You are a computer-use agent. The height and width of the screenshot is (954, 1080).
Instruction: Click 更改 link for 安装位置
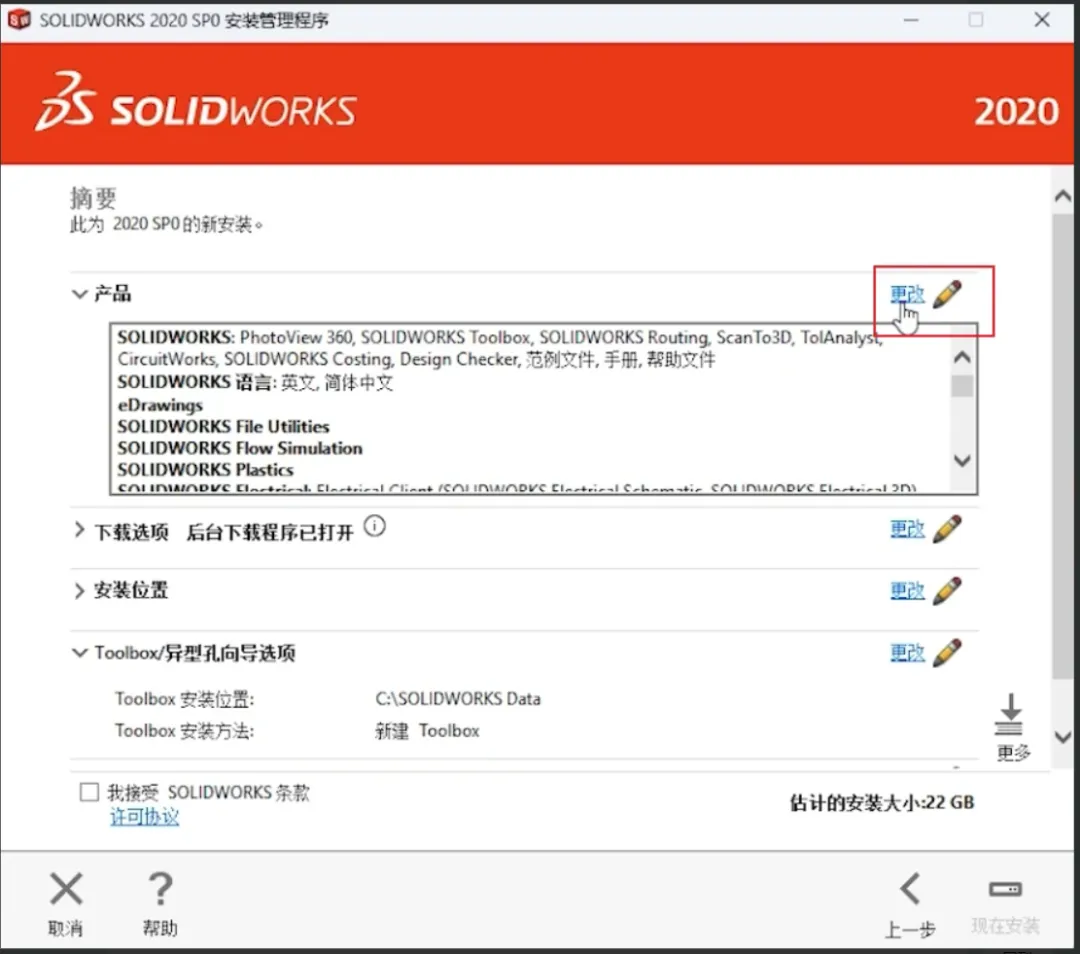tap(907, 591)
